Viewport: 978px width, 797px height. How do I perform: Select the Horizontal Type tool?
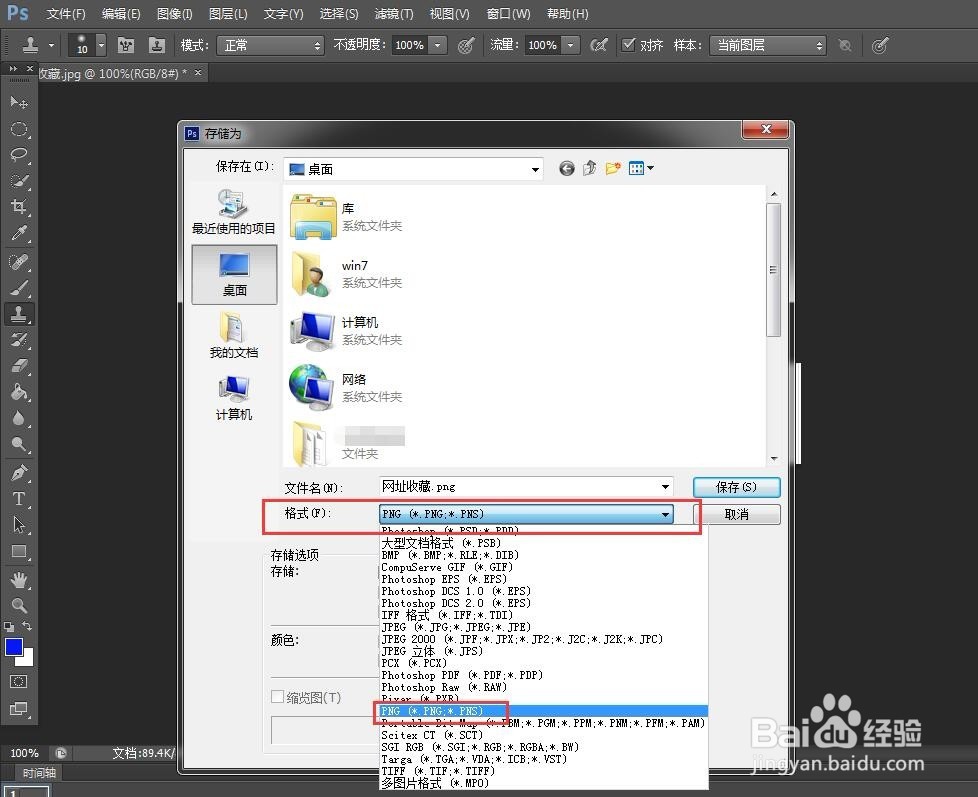(x=19, y=499)
